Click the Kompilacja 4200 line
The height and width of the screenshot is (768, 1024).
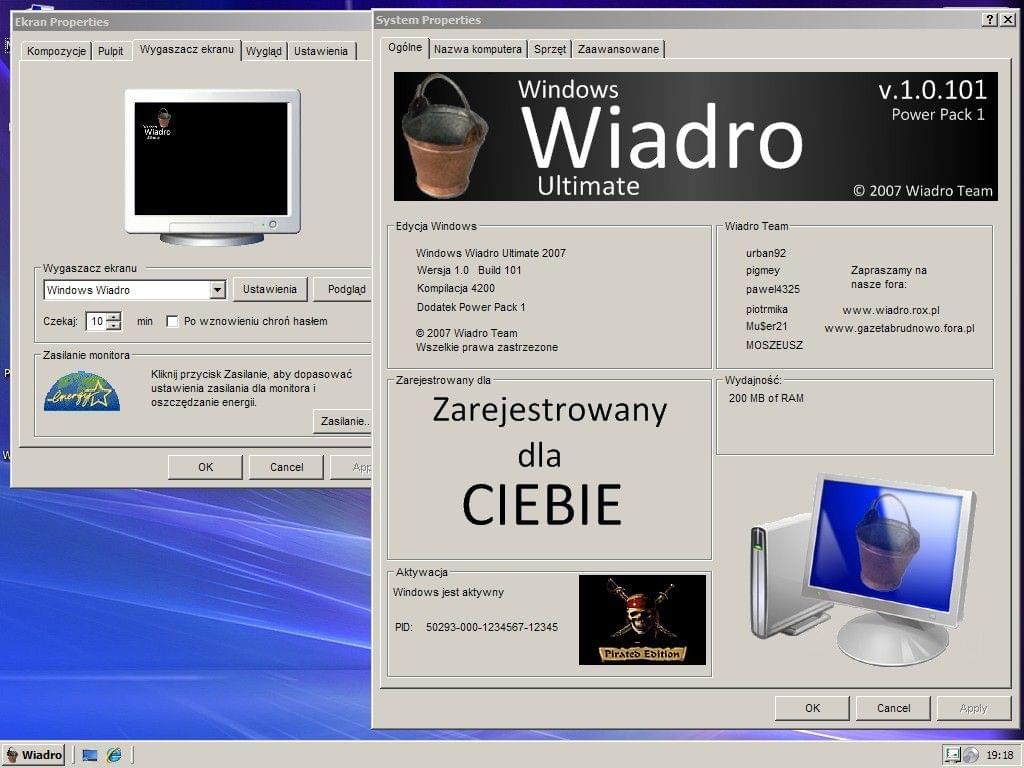pyautogui.click(x=456, y=288)
